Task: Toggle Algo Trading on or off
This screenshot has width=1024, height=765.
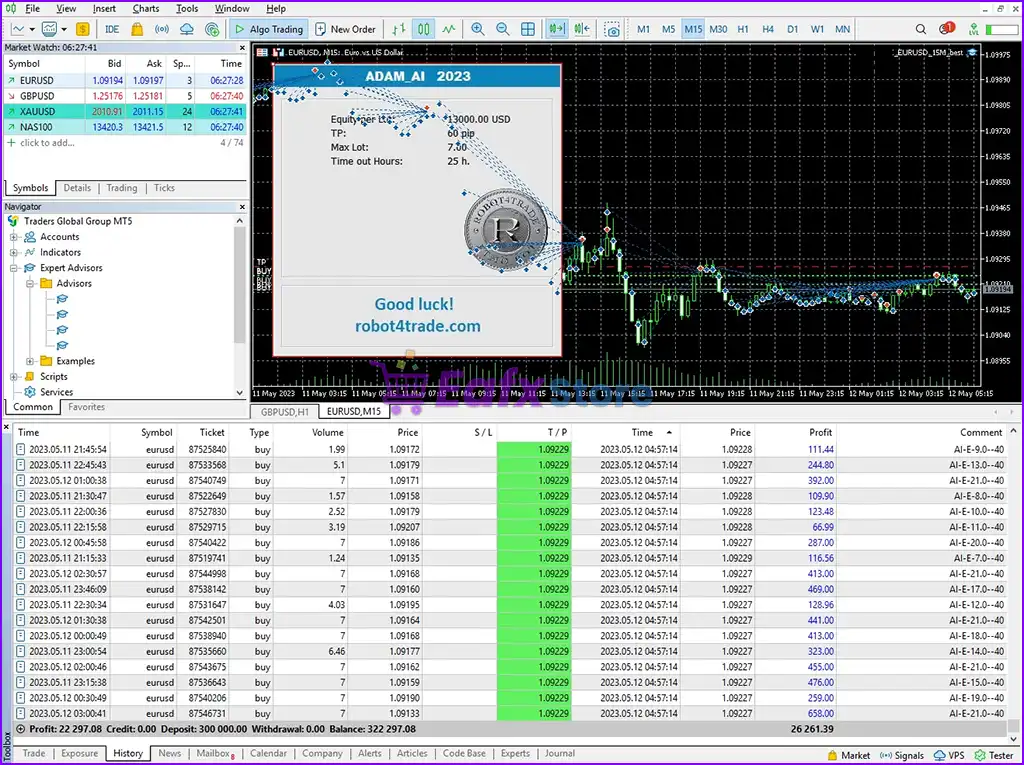Action: (268, 29)
